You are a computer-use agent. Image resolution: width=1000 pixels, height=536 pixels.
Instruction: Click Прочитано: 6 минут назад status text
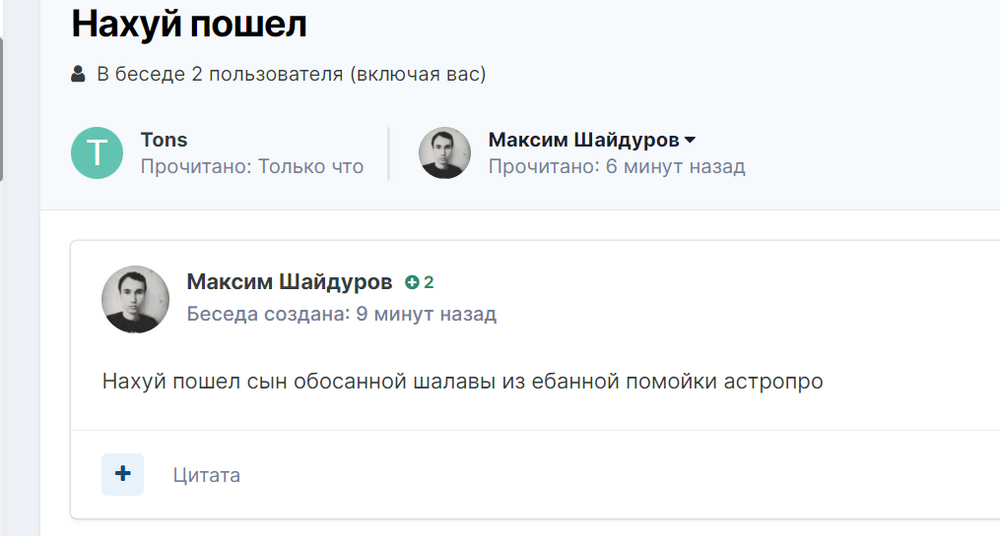pos(617,167)
